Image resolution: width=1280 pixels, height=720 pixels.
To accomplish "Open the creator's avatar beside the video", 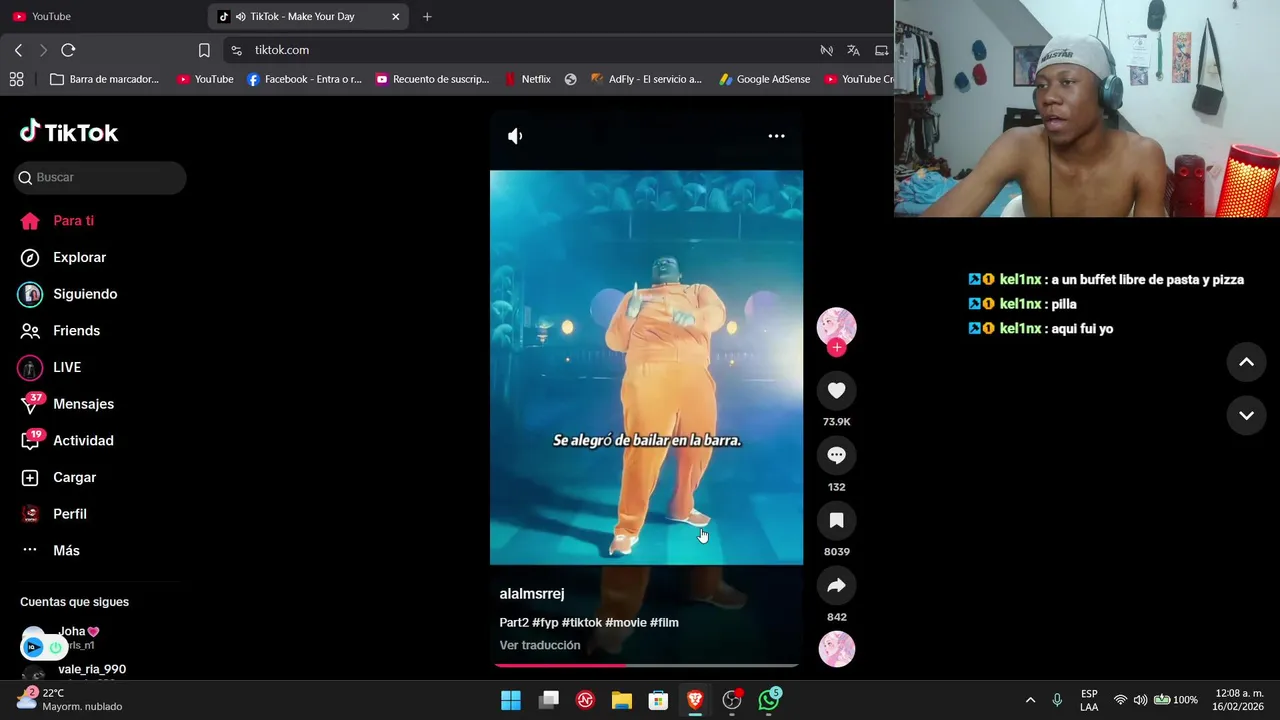I will coord(837,327).
